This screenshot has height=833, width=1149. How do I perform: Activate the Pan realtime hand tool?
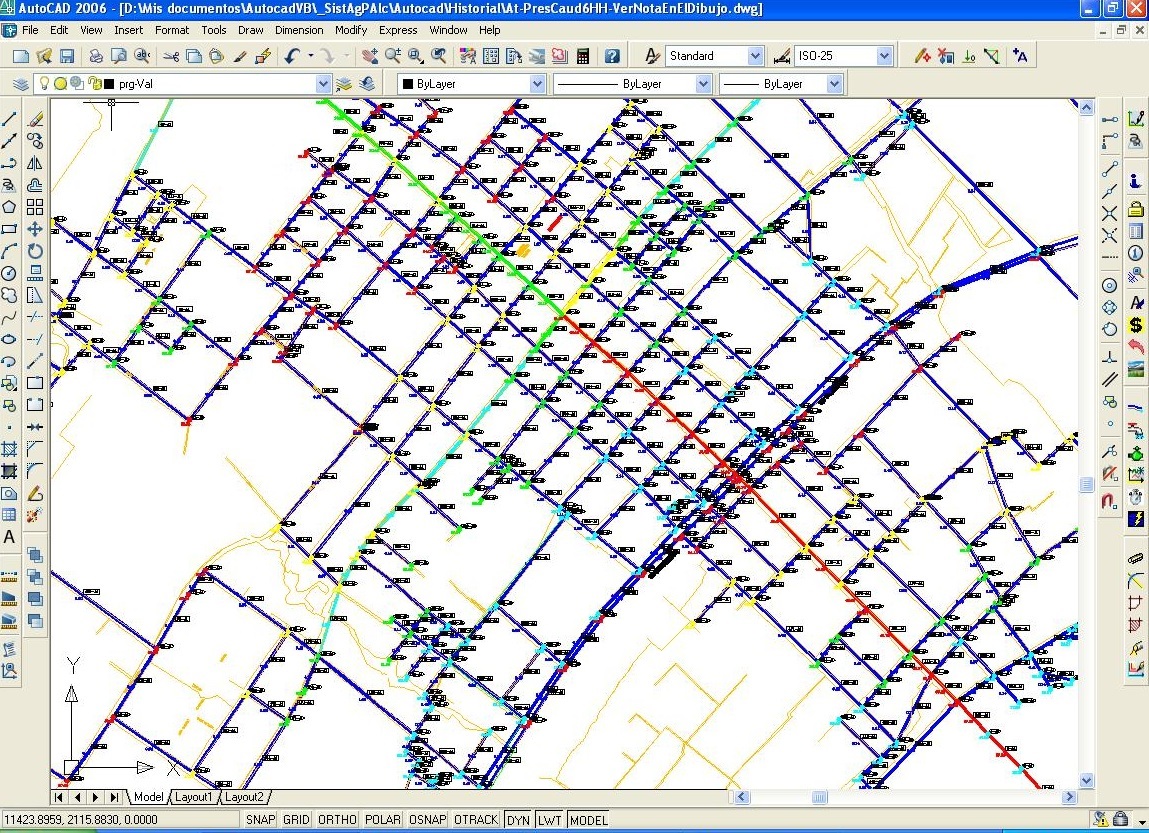pyautogui.click(x=369, y=57)
